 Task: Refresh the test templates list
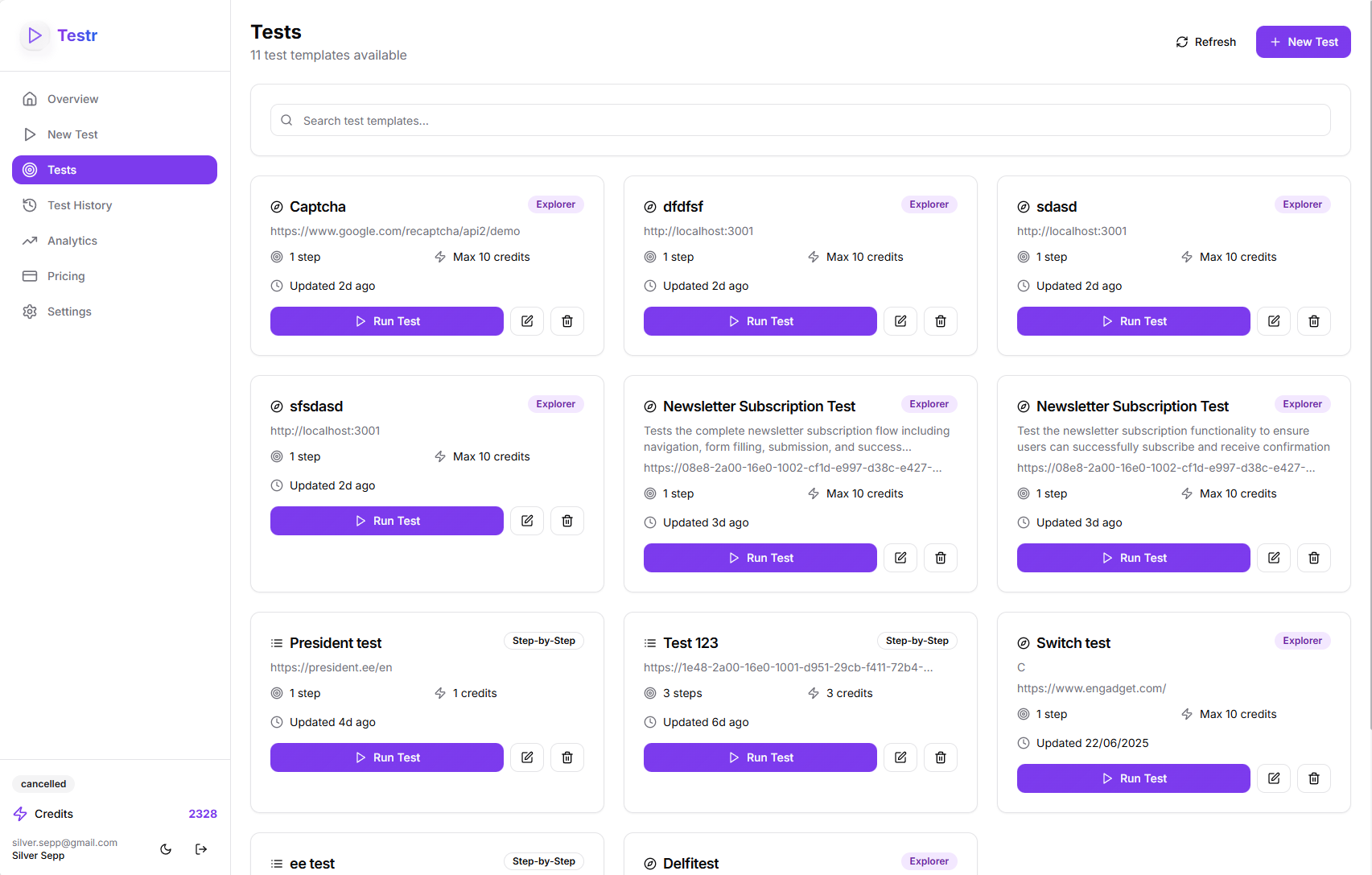click(x=1205, y=42)
